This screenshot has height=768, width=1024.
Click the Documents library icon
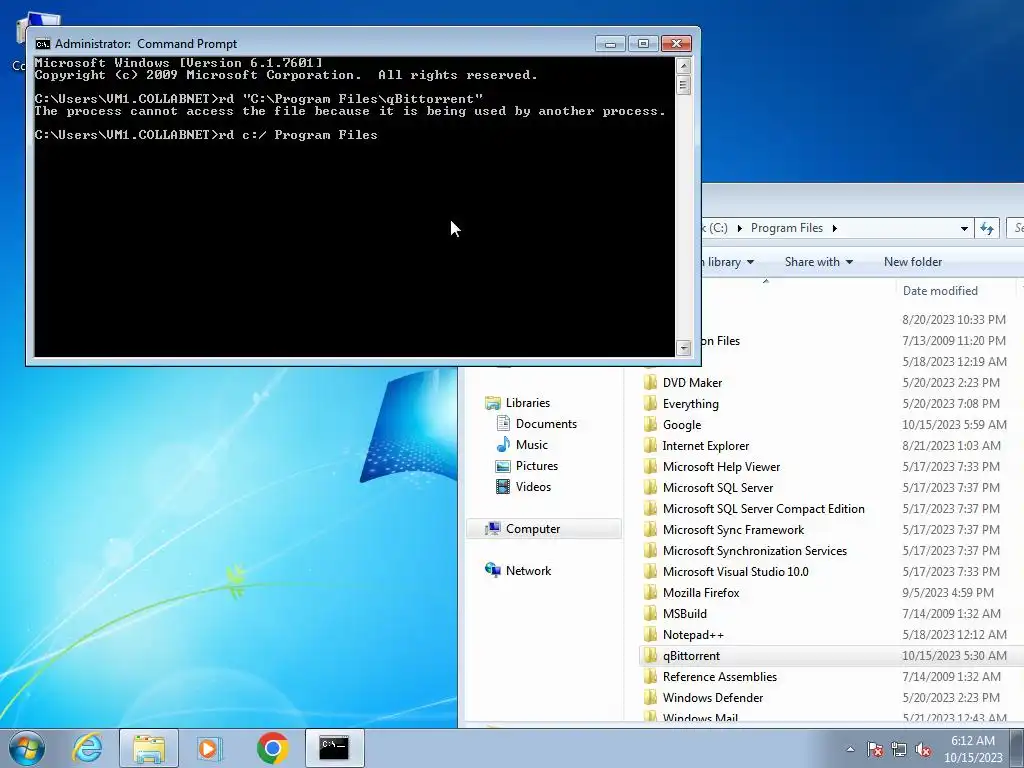tap(503, 423)
